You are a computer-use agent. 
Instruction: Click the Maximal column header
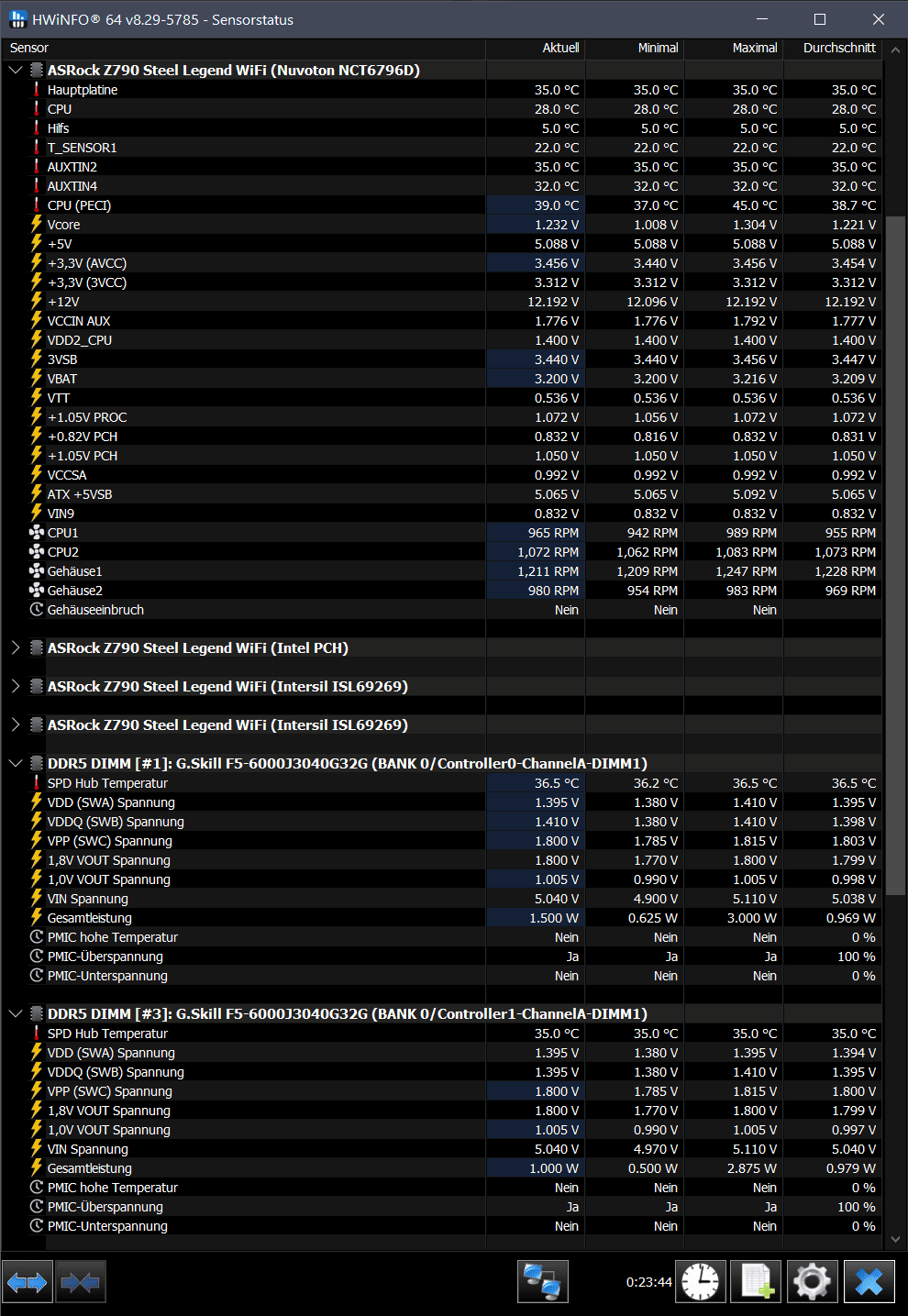733,48
